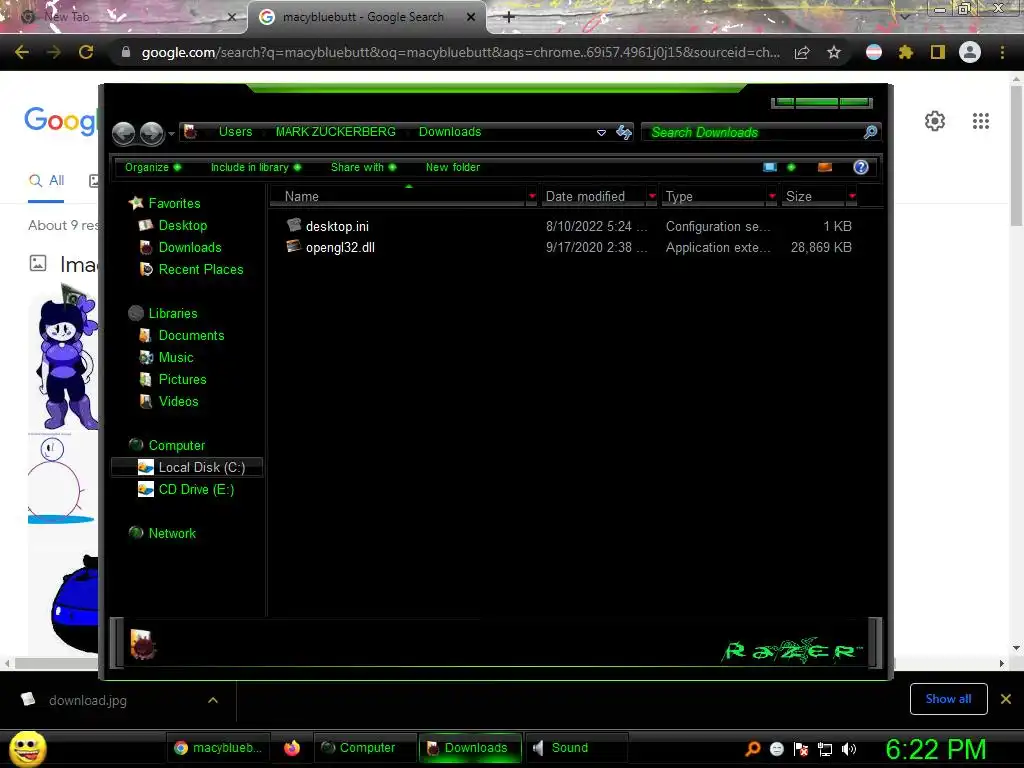
Task: Open the Name column filter arrow
Action: click(532, 197)
